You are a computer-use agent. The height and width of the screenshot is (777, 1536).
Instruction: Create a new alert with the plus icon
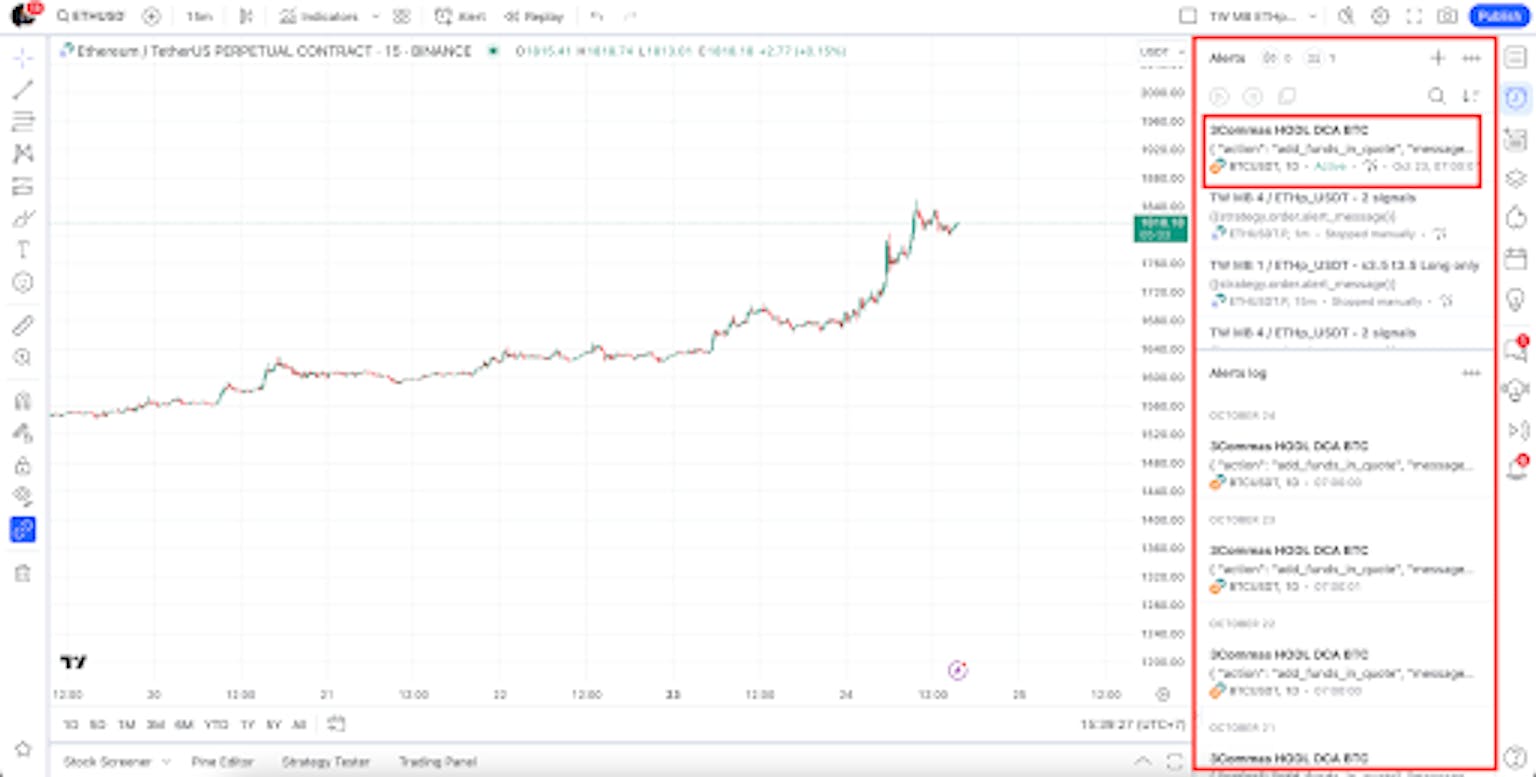[1438, 58]
